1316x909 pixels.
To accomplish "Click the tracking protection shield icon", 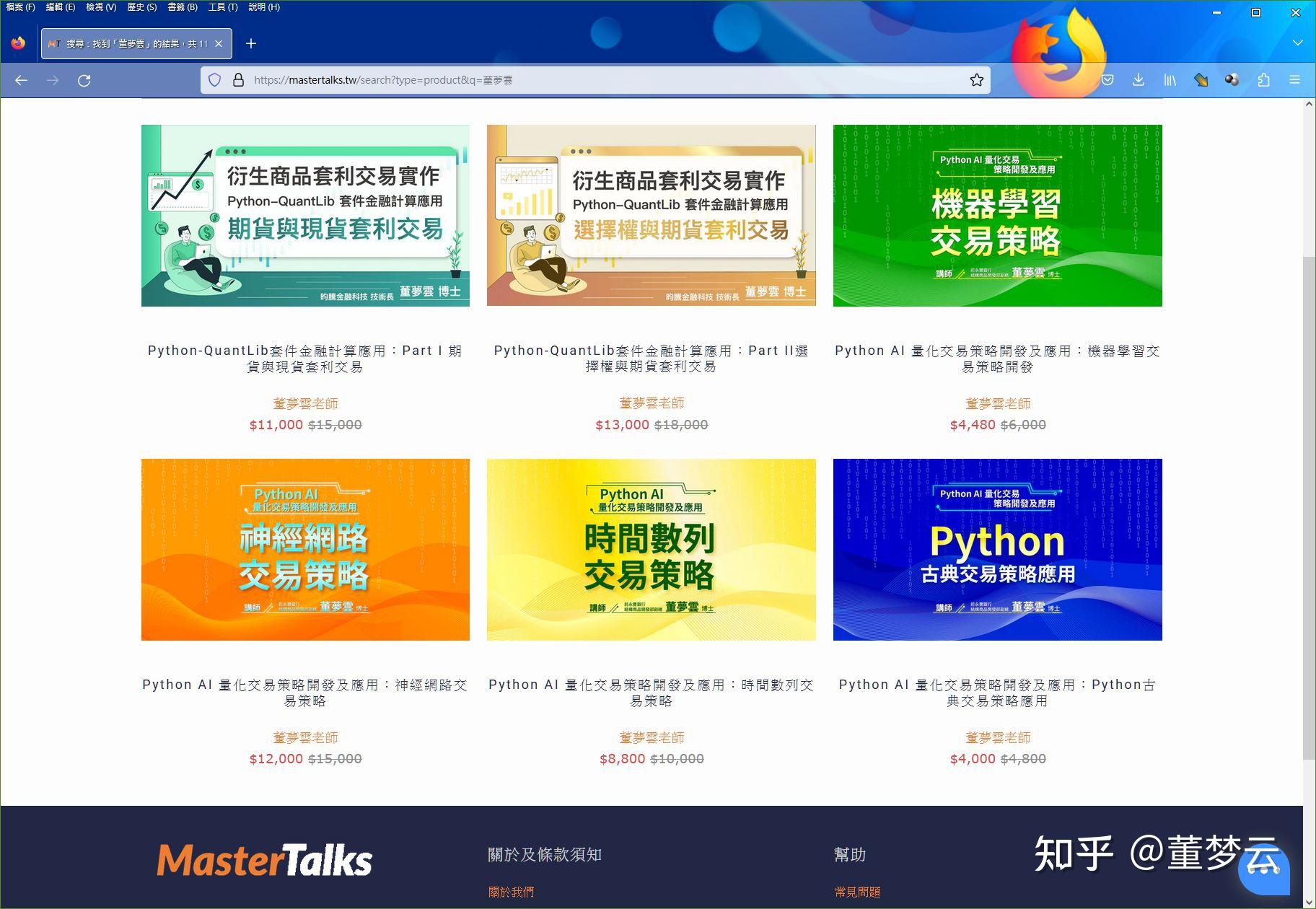I will coord(214,79).
